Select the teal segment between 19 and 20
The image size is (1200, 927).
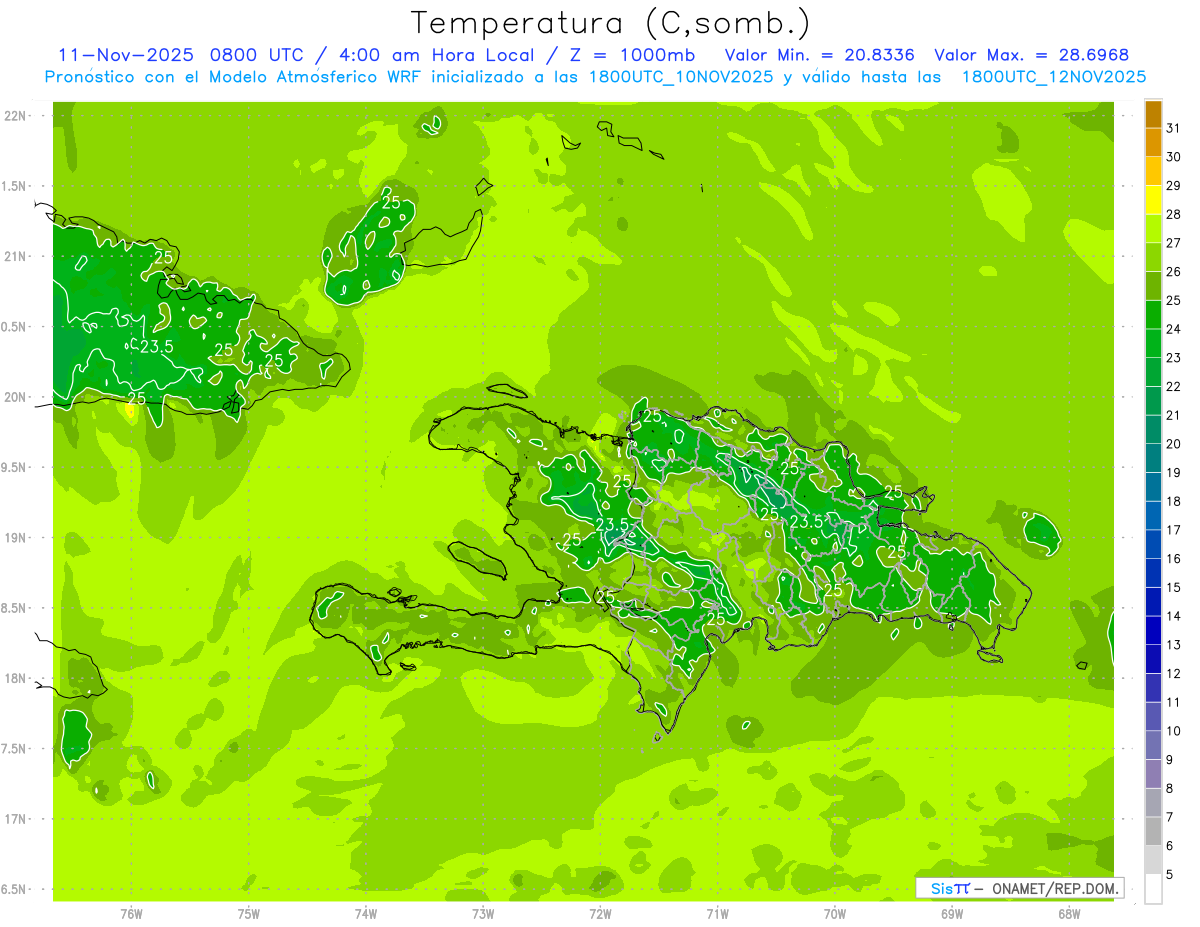tap(1153, 459)
